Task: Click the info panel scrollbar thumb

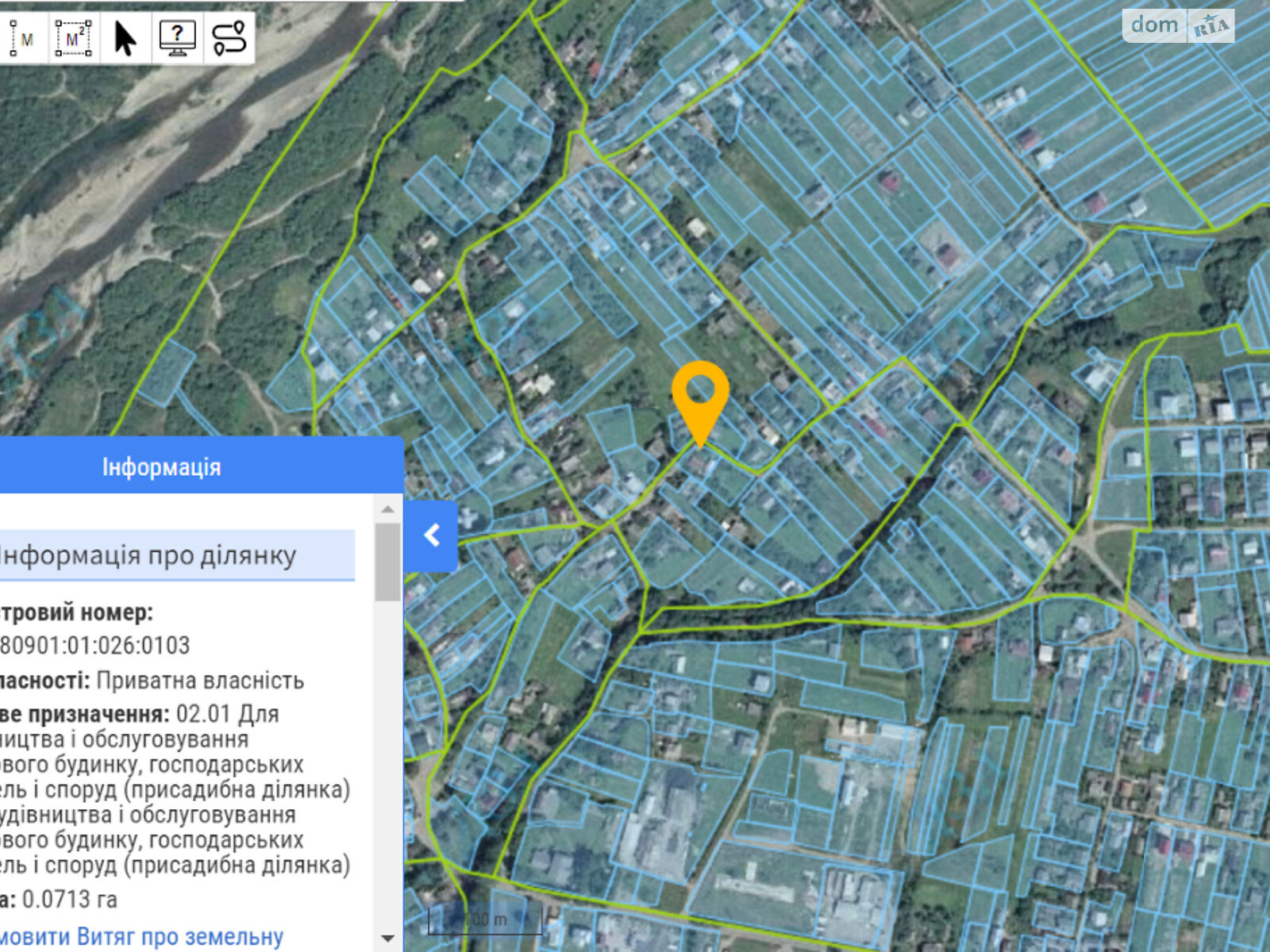Action: (387, 562)
